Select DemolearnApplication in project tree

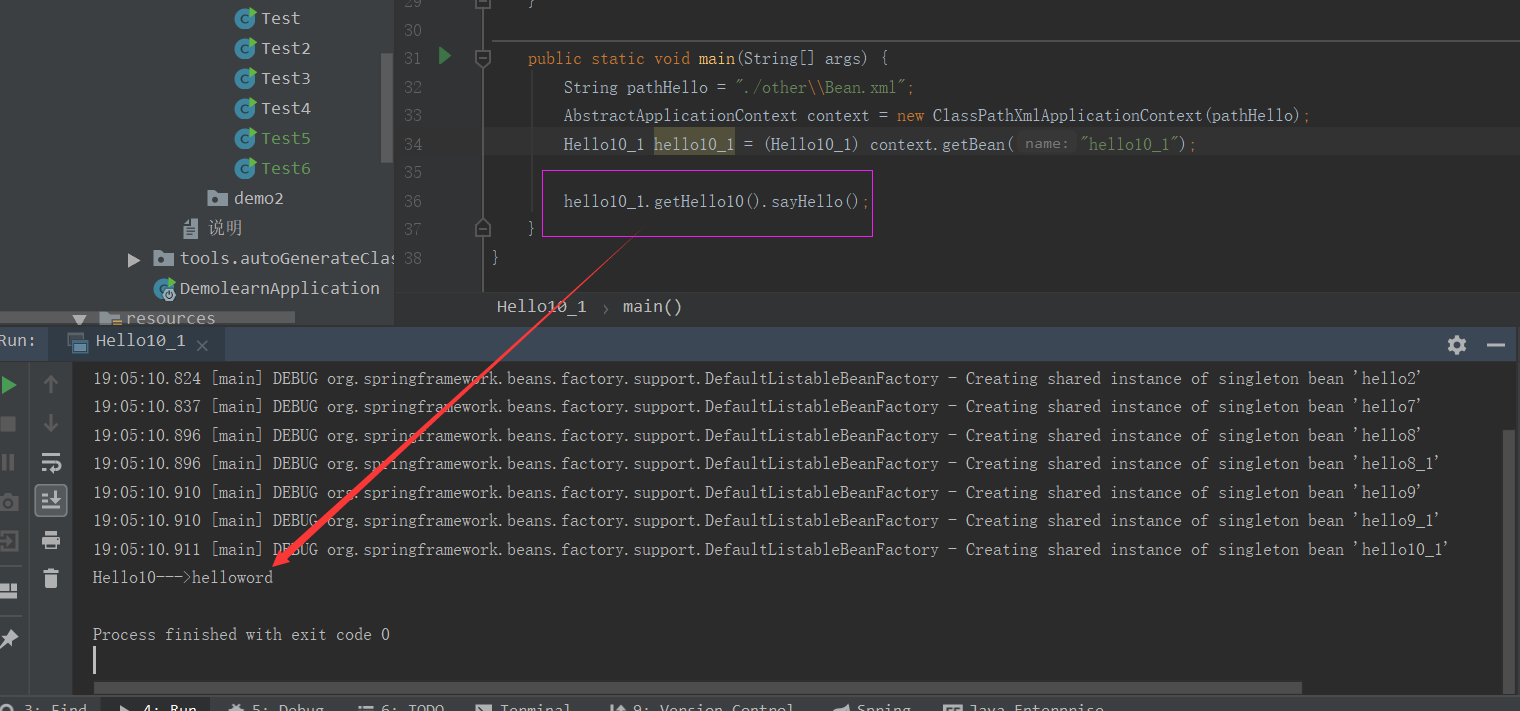[x=267, y=288]
